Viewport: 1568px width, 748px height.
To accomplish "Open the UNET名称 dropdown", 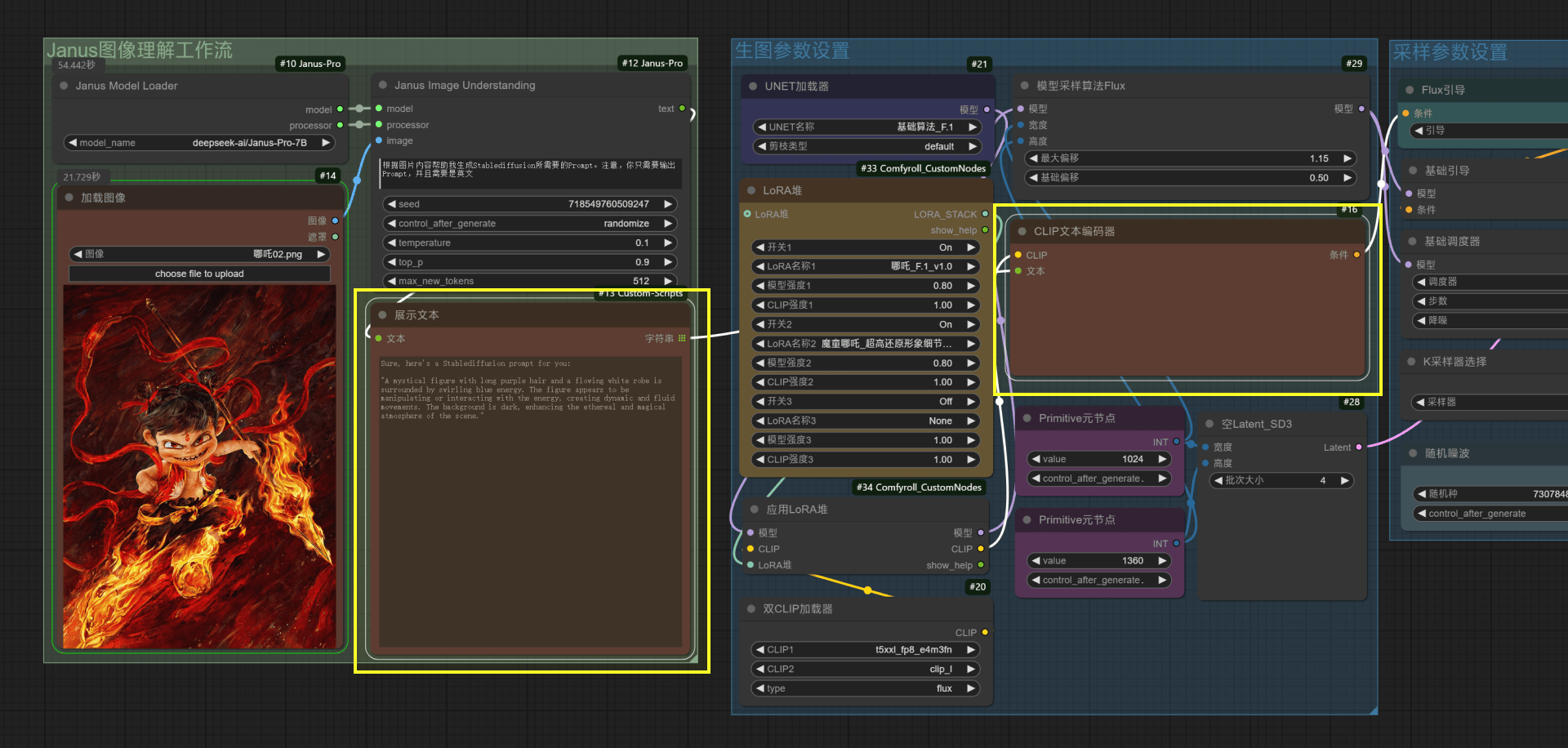I will click(866, 127).
